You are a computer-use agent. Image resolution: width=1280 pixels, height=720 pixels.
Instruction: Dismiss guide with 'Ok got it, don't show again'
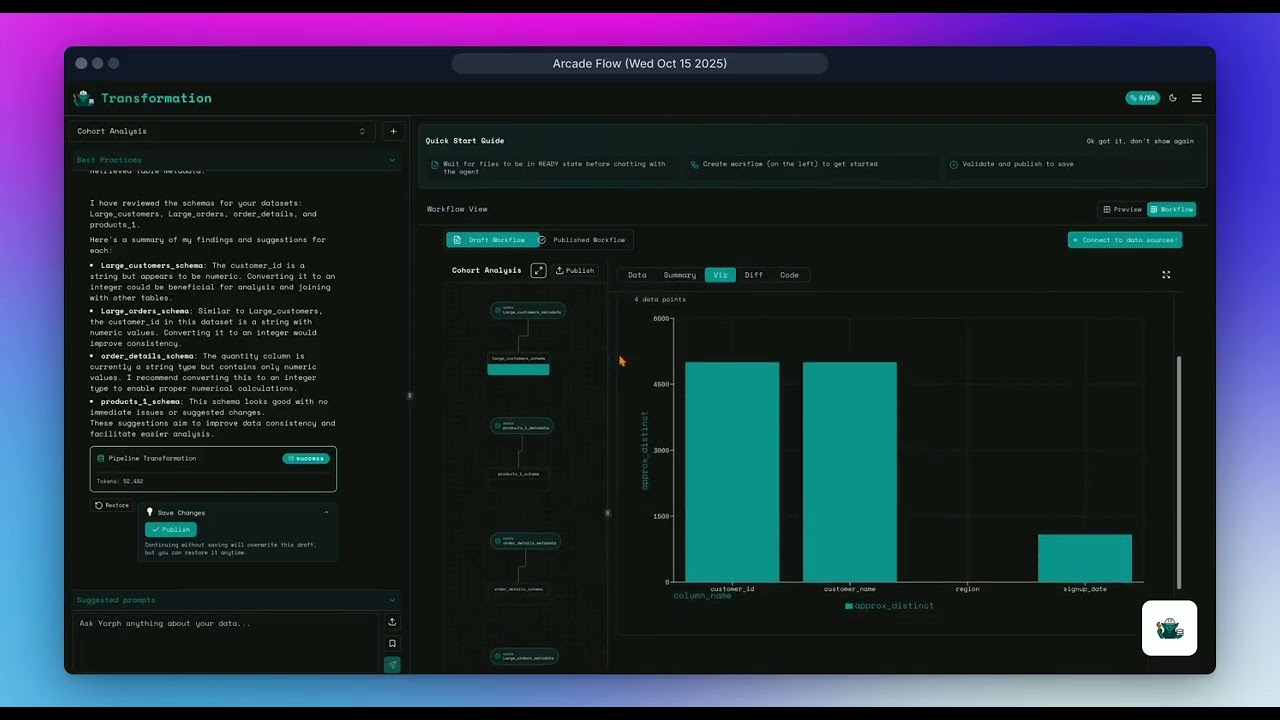click(1140, 141)
